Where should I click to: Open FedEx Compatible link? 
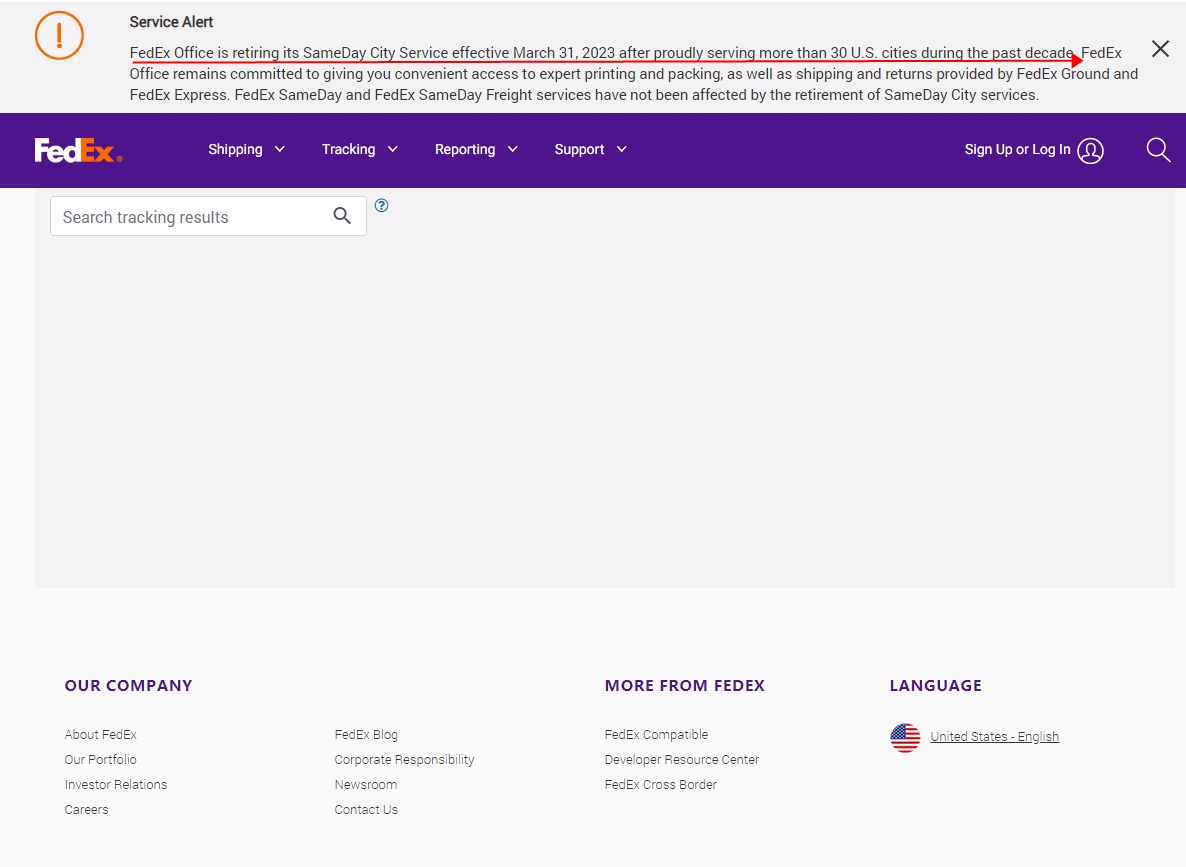pos(657,735)
